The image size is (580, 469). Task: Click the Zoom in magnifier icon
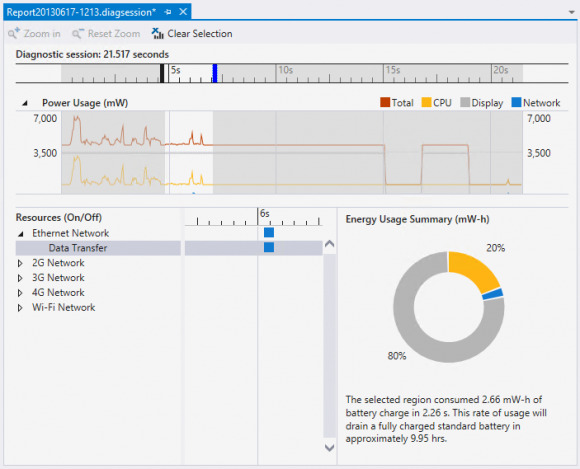[x=14, y=33]
